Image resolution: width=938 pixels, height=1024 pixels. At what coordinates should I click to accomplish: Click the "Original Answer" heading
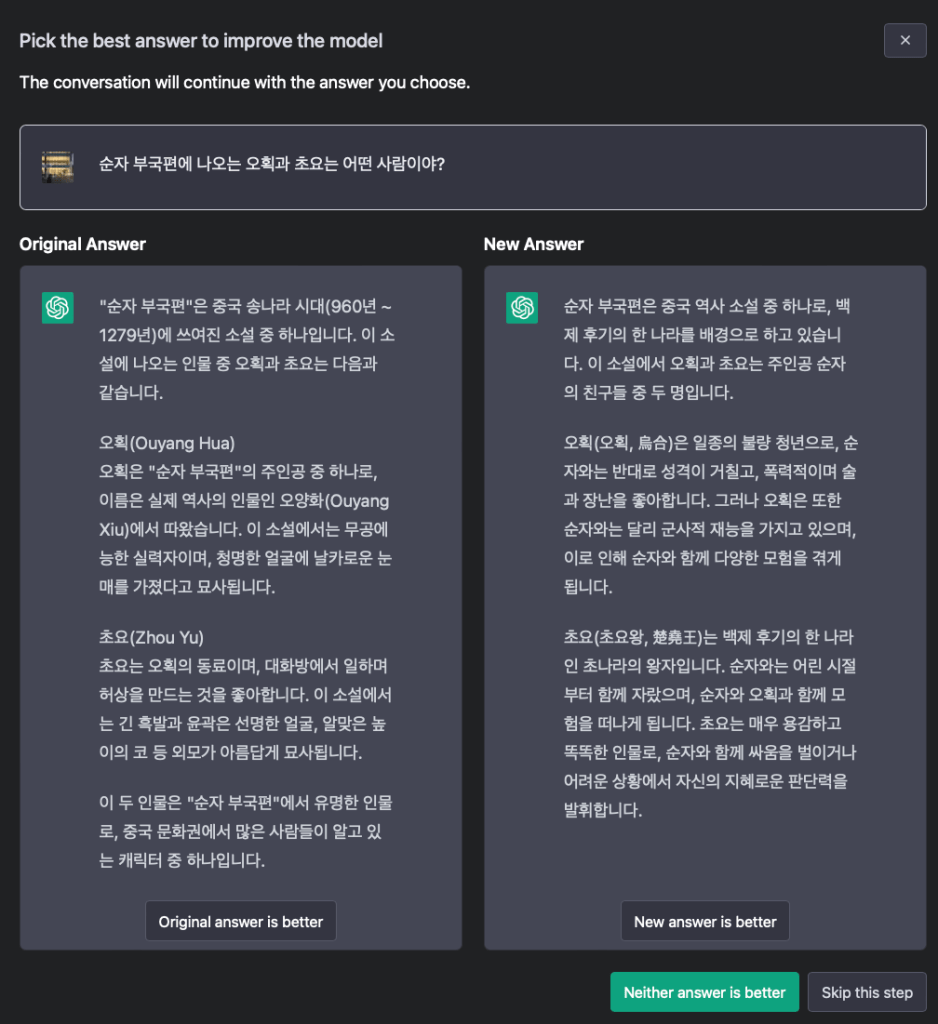point(83,244)
